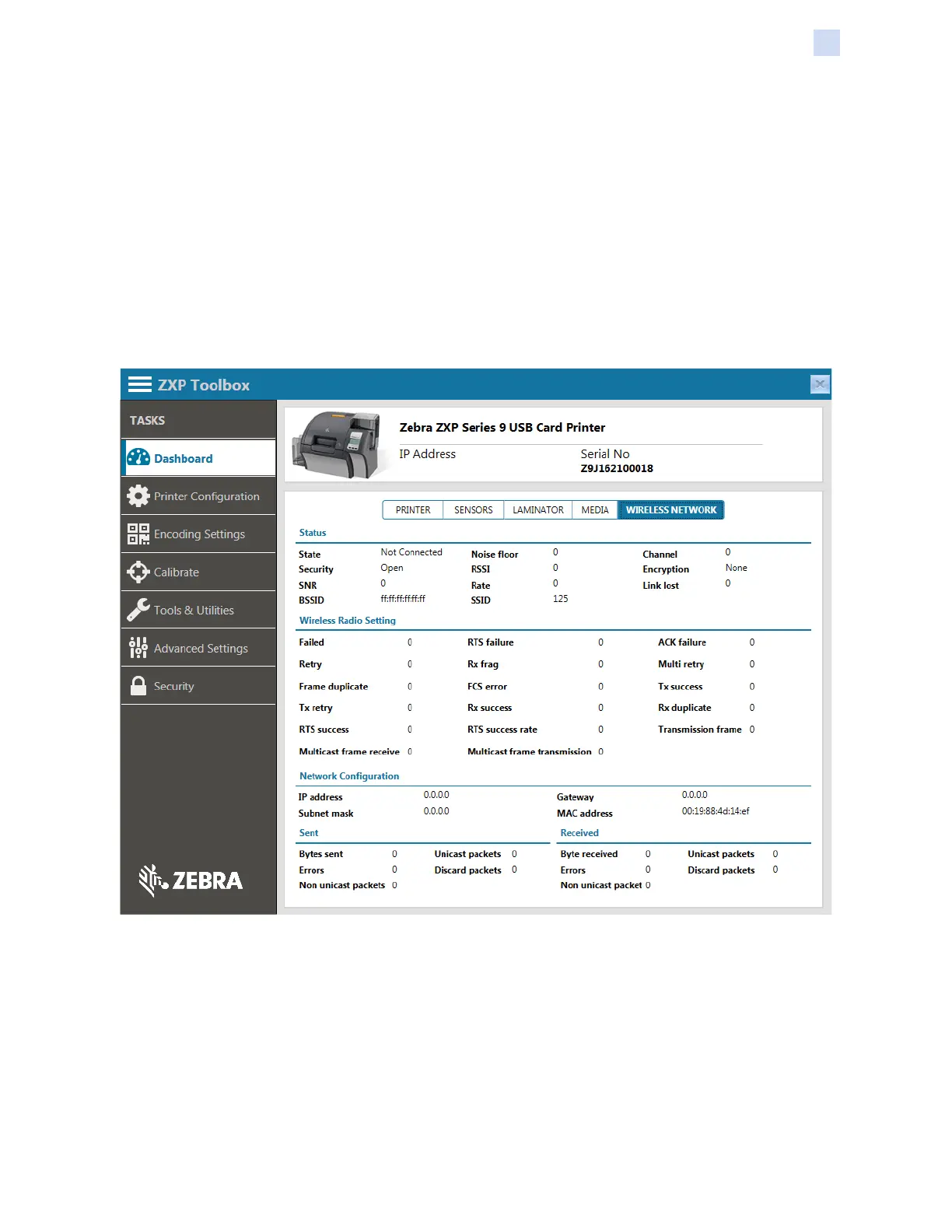This screenshot has height=1232, width=952.
Task: Open Tools & Utilities
Action: 199,610
